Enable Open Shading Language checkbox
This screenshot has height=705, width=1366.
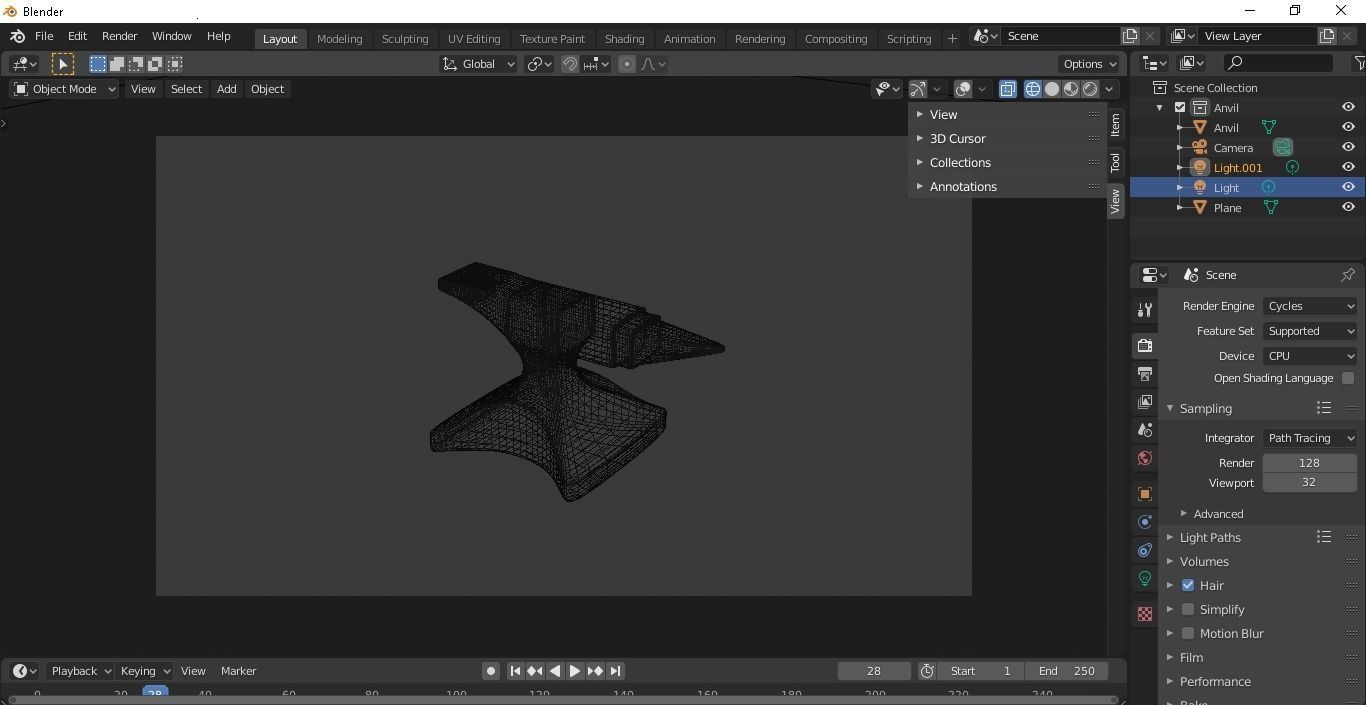1348,378
